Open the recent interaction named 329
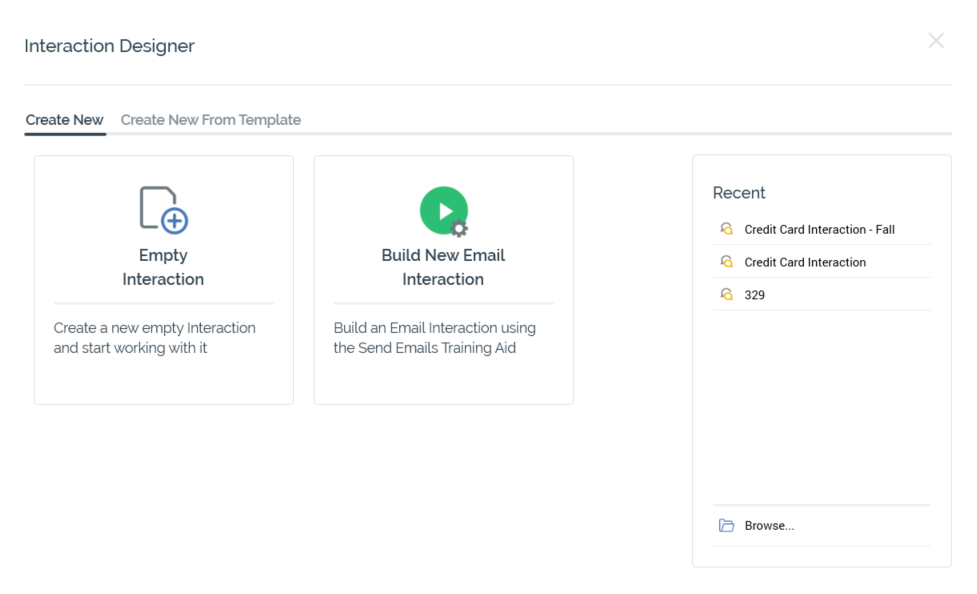The height and width of the screenshot is (594, 977). tap(755, 295)
